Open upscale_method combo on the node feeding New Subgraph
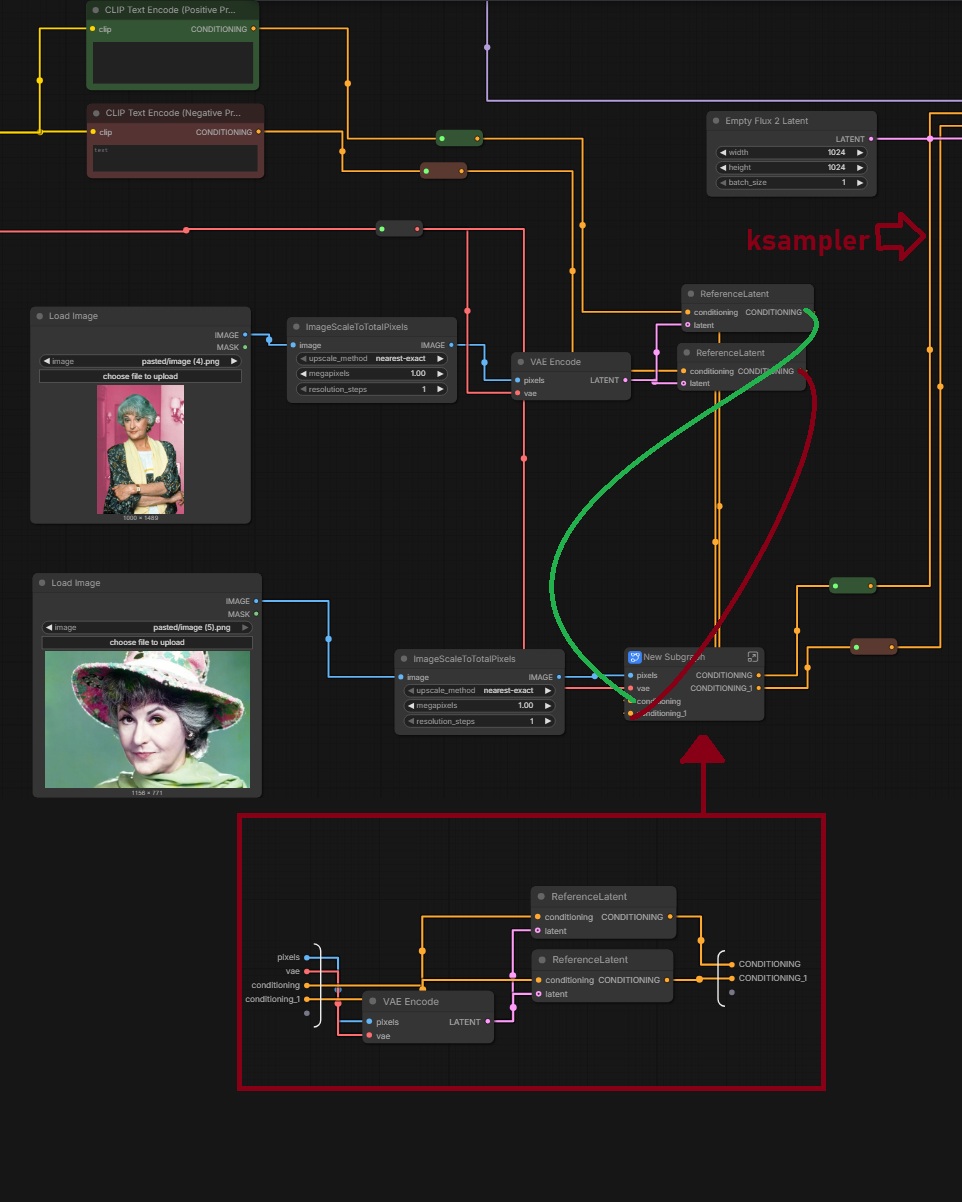 point(479,691)
